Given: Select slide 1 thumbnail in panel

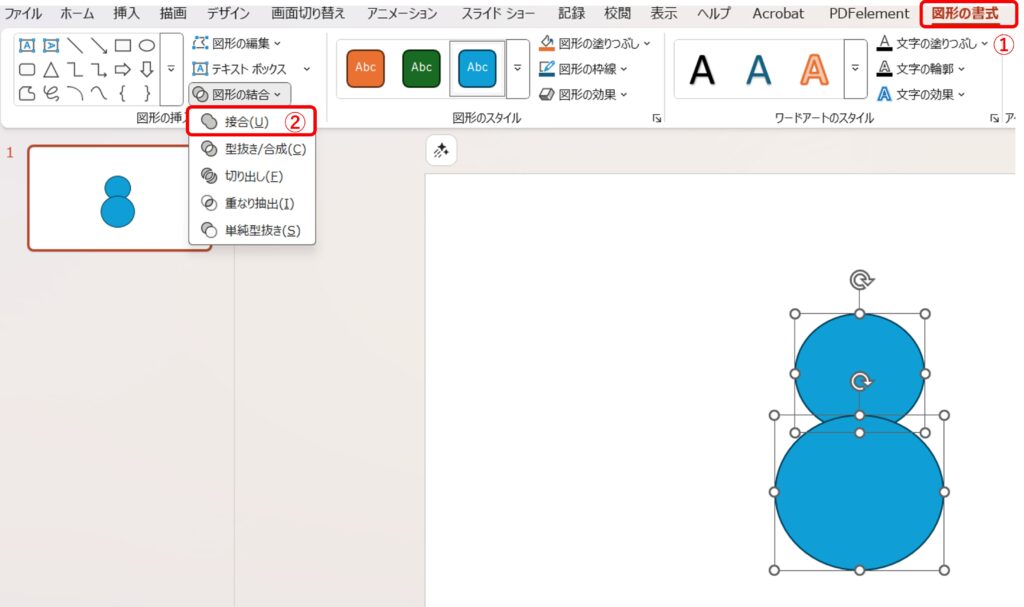Looking at the screenshot, I should tap(118, 198).
